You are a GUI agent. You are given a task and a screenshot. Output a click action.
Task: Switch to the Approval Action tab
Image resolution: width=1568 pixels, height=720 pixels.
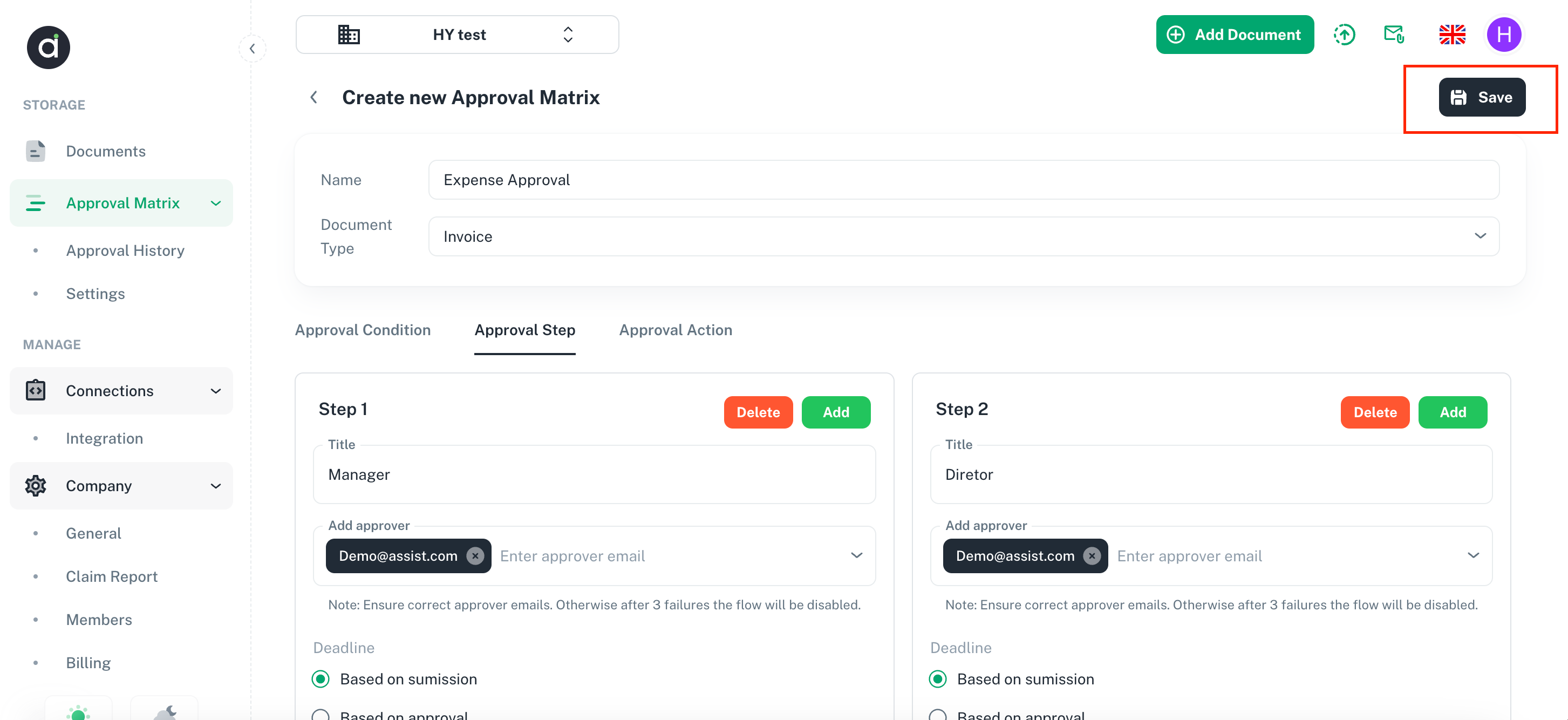click(676, 330)
